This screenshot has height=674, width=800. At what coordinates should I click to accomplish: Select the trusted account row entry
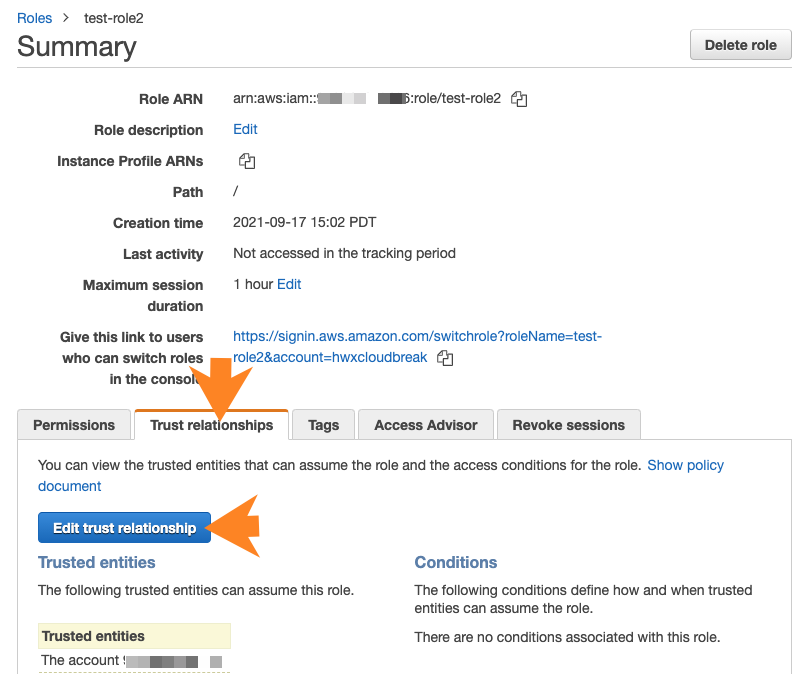coord(130,661)
